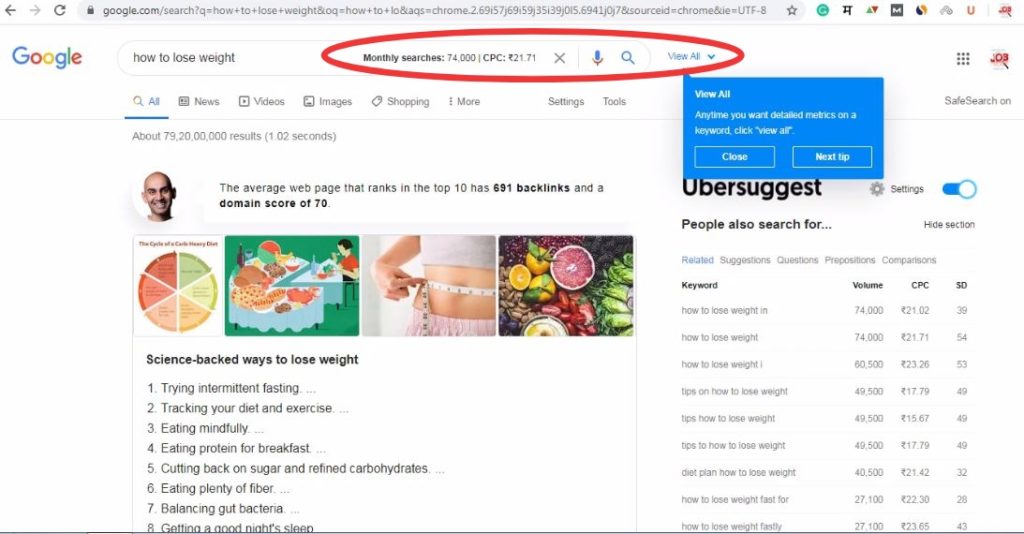Viewport: 1024px width, 534px height.
Task: Reload the page using refresh icon
Action: [59, 10]
